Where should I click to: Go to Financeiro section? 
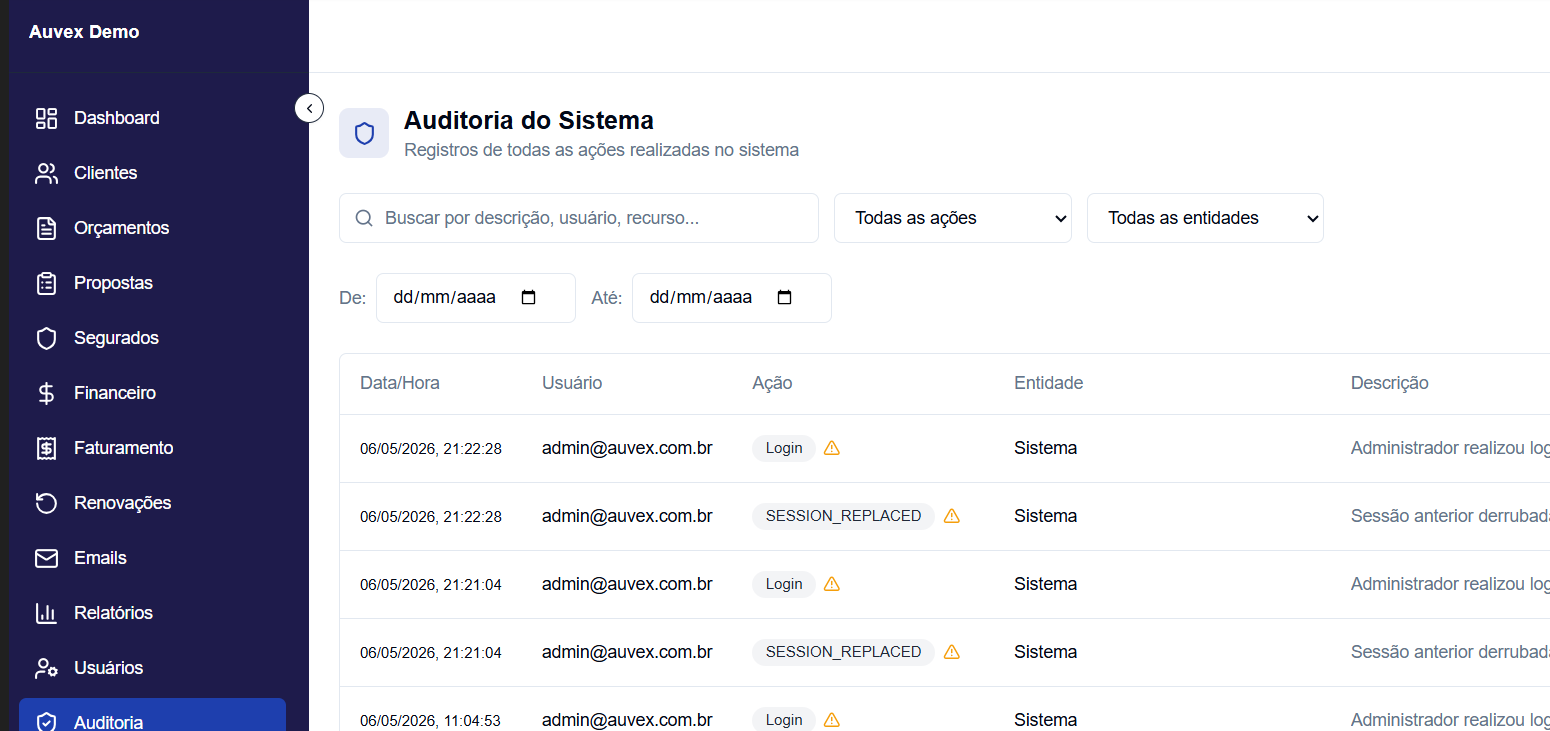click(152, 393)
